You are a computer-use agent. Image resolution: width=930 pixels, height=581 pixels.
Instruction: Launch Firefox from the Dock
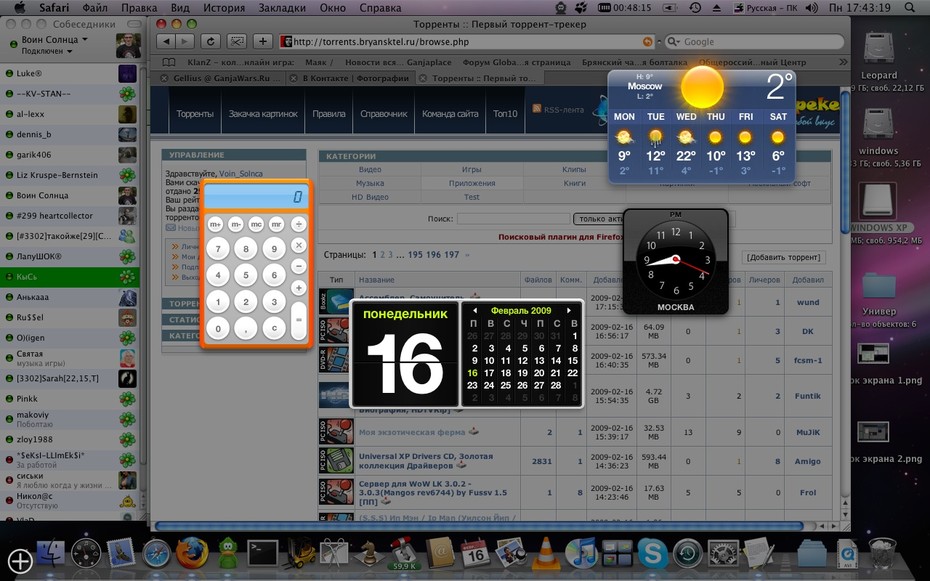192,554
